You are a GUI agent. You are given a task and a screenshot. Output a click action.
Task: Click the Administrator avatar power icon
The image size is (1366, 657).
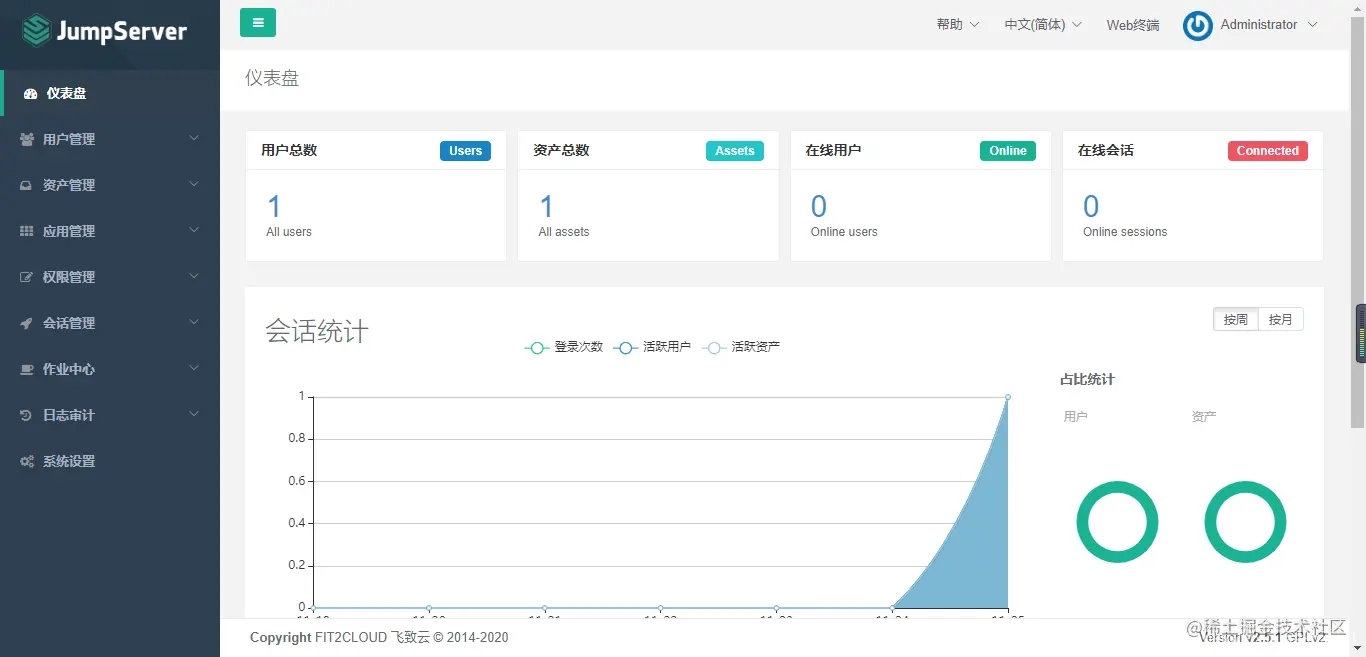[x=1198, y=26]
